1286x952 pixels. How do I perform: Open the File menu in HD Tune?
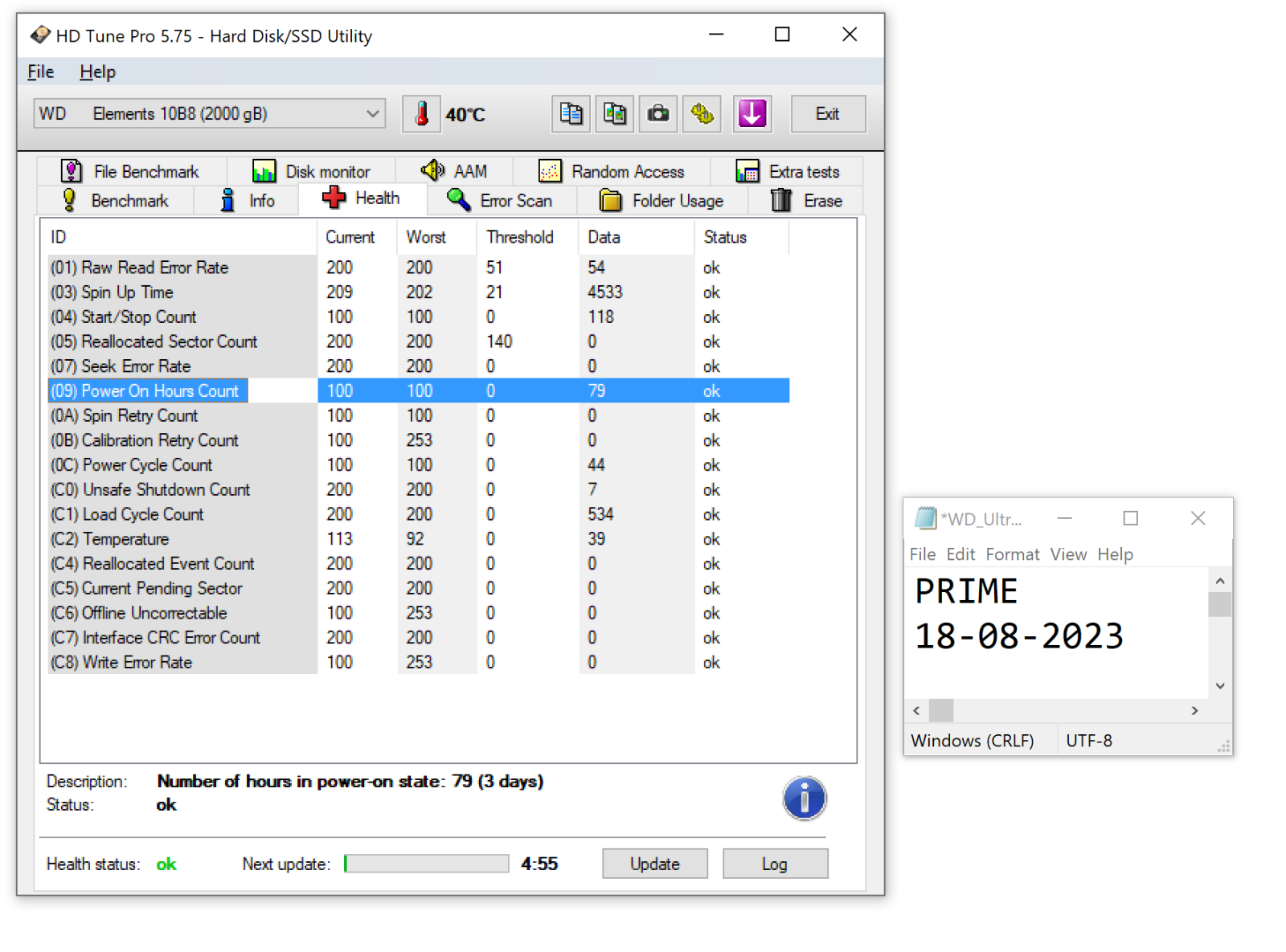point(41,72)
